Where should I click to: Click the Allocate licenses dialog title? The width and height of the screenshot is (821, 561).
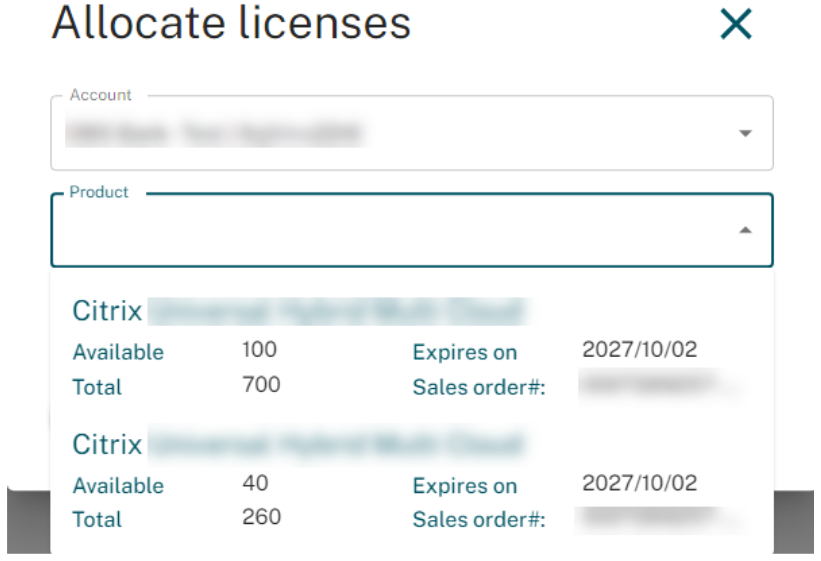231,24
